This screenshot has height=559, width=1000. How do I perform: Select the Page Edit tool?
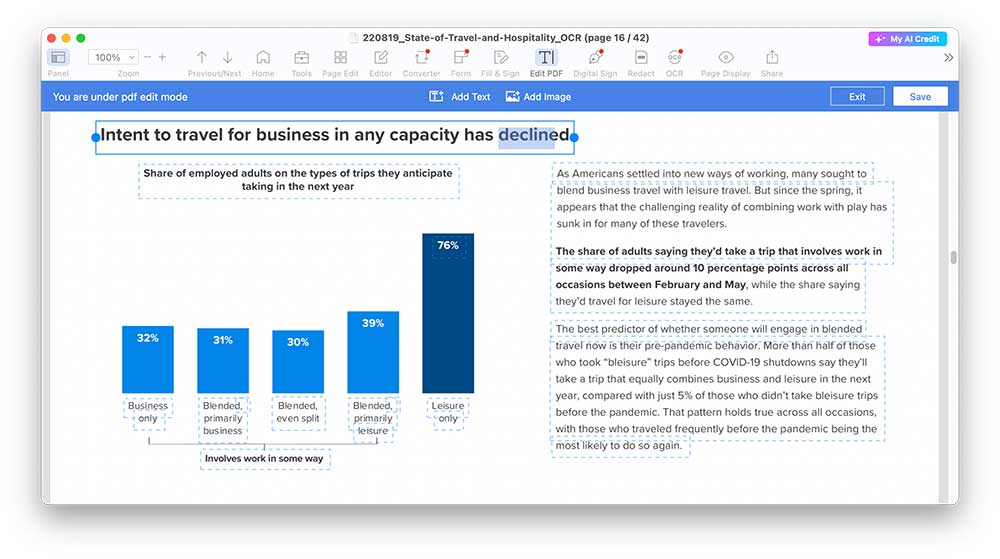coord(340,58)
